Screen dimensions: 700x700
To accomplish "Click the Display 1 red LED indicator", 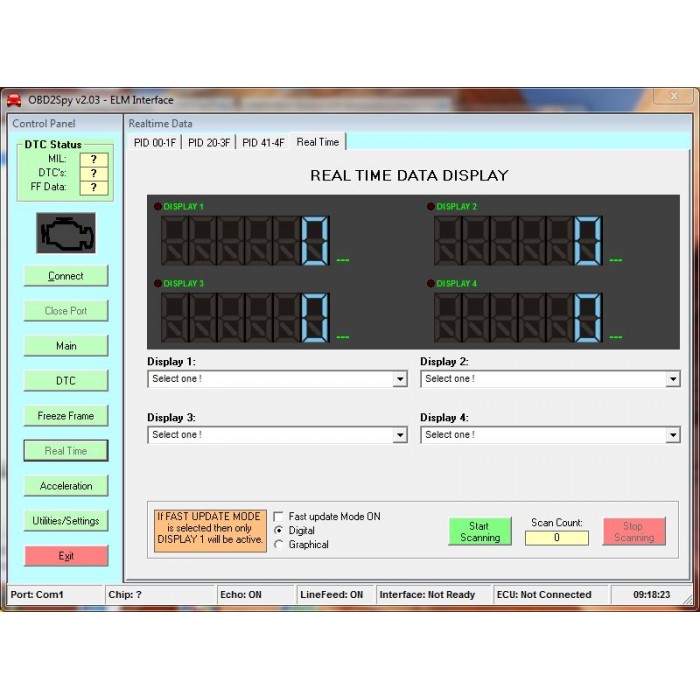I will [157, 206].
